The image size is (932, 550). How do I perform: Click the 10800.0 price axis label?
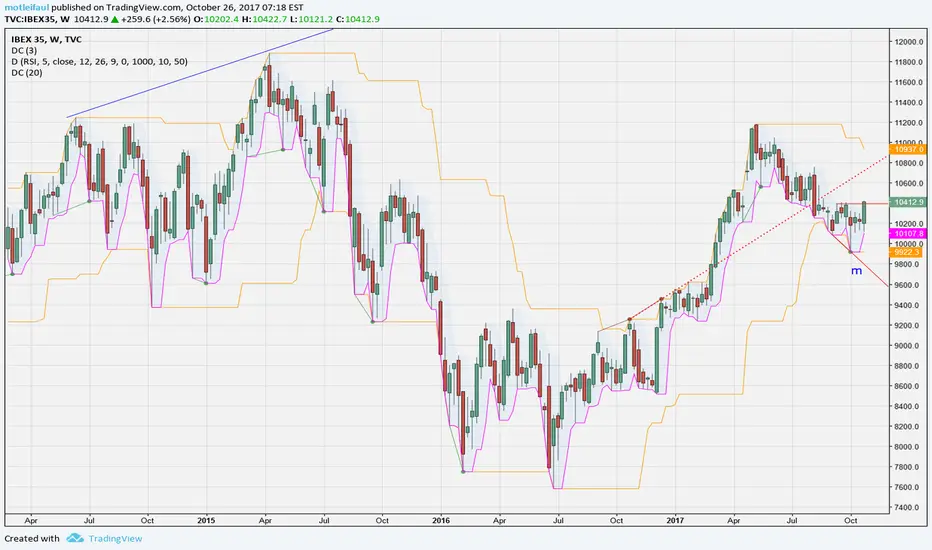coord(909,163)
